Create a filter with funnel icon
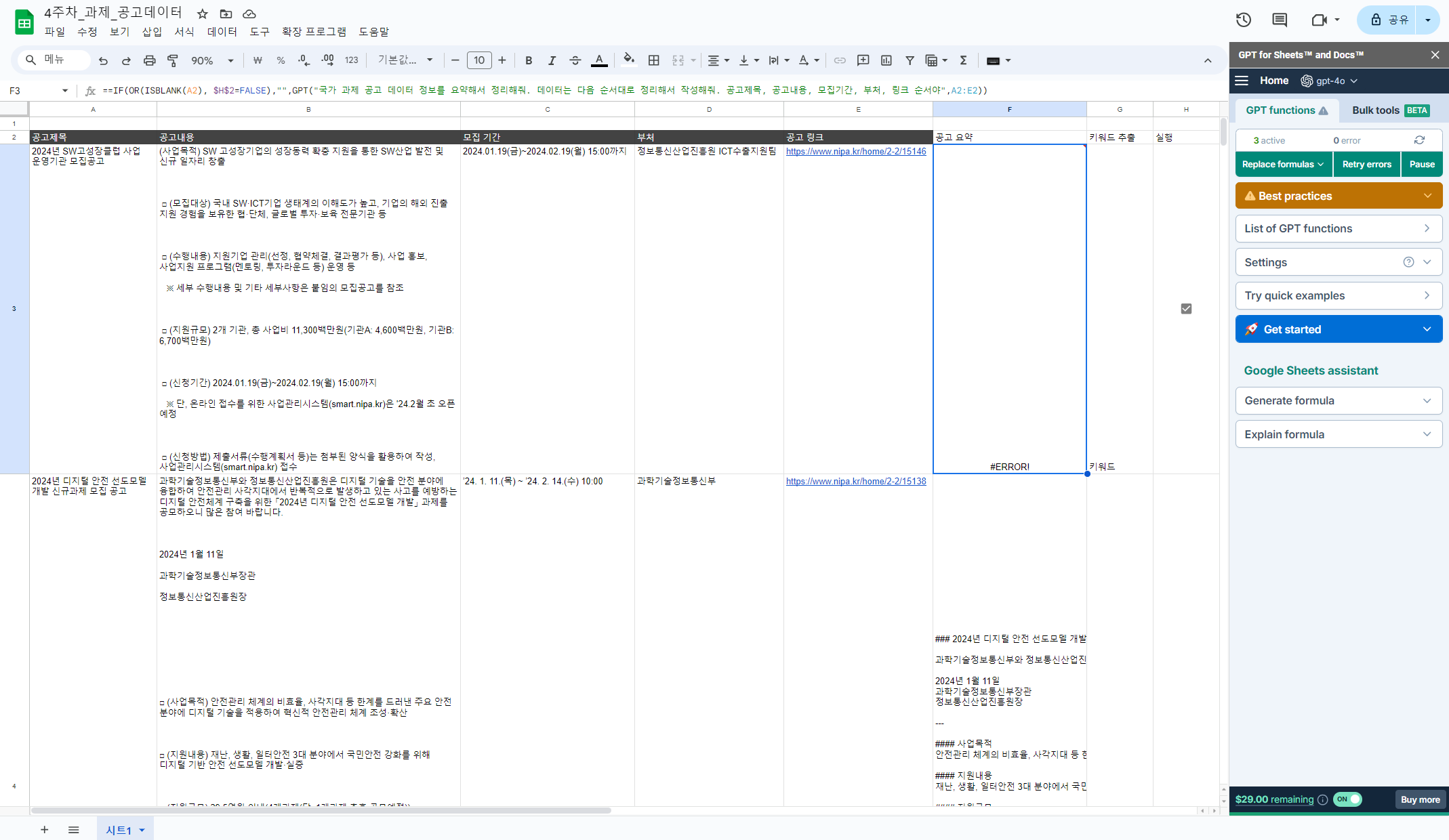1449x840 pixels. pos(910,61)
